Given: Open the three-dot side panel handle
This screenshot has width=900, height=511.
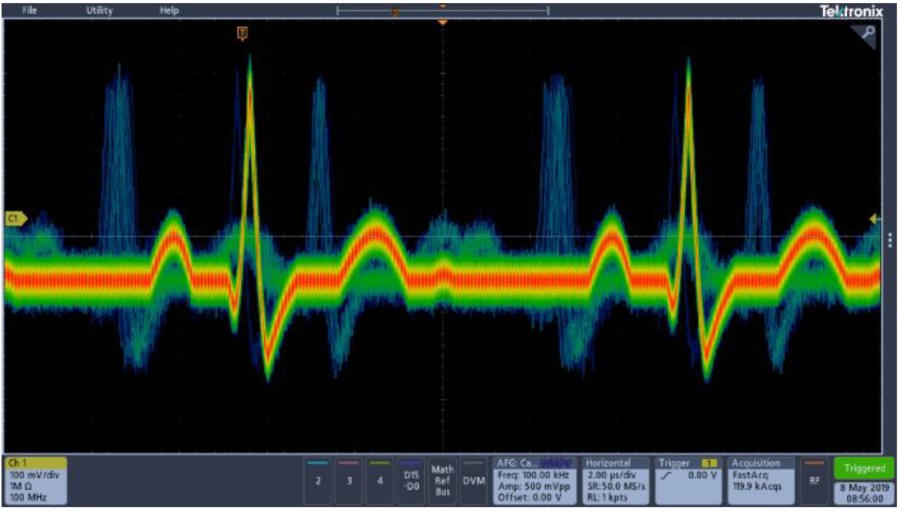Looking at the screenshot, I should point(890,239).
